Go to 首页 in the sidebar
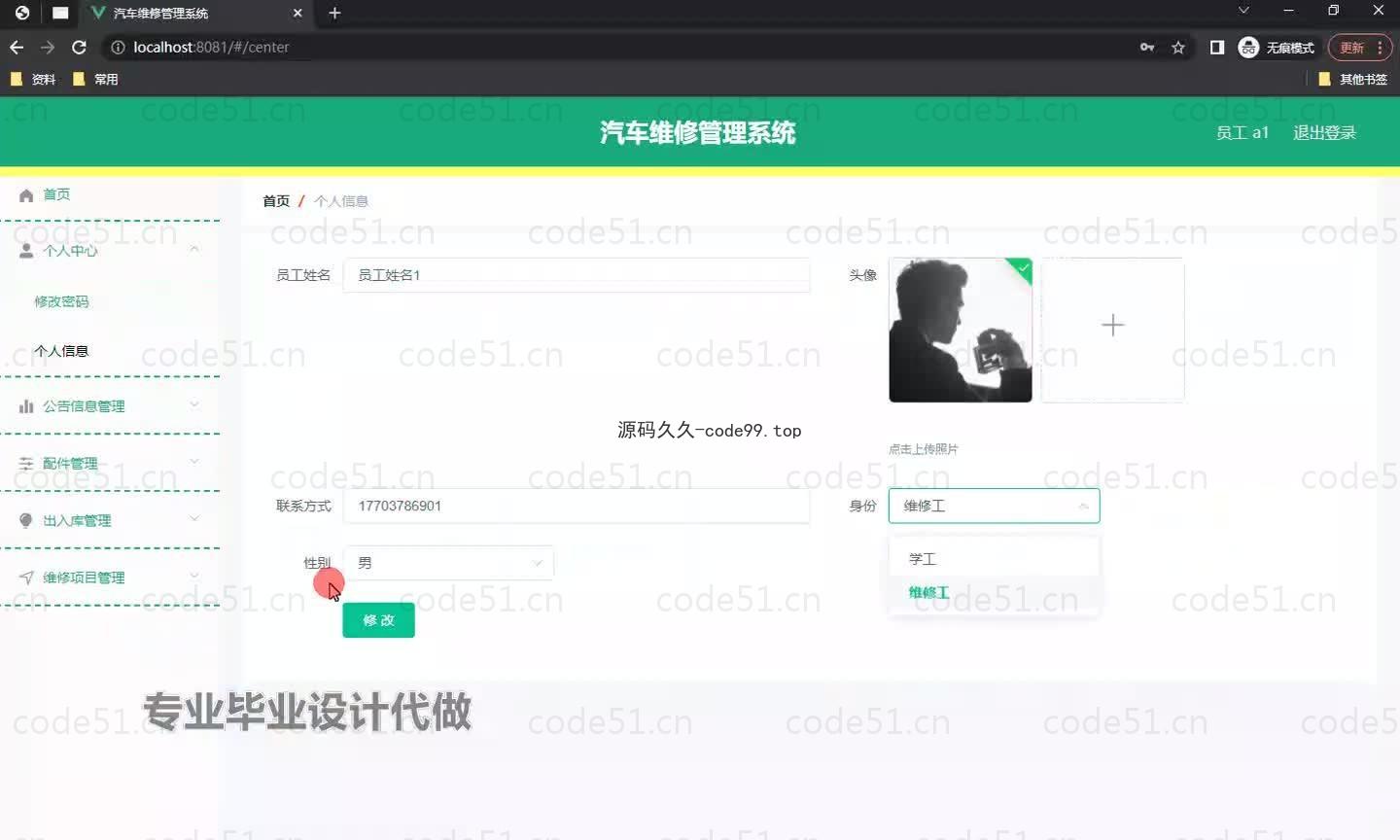The image size is (1400, 840). pos(56,194)
